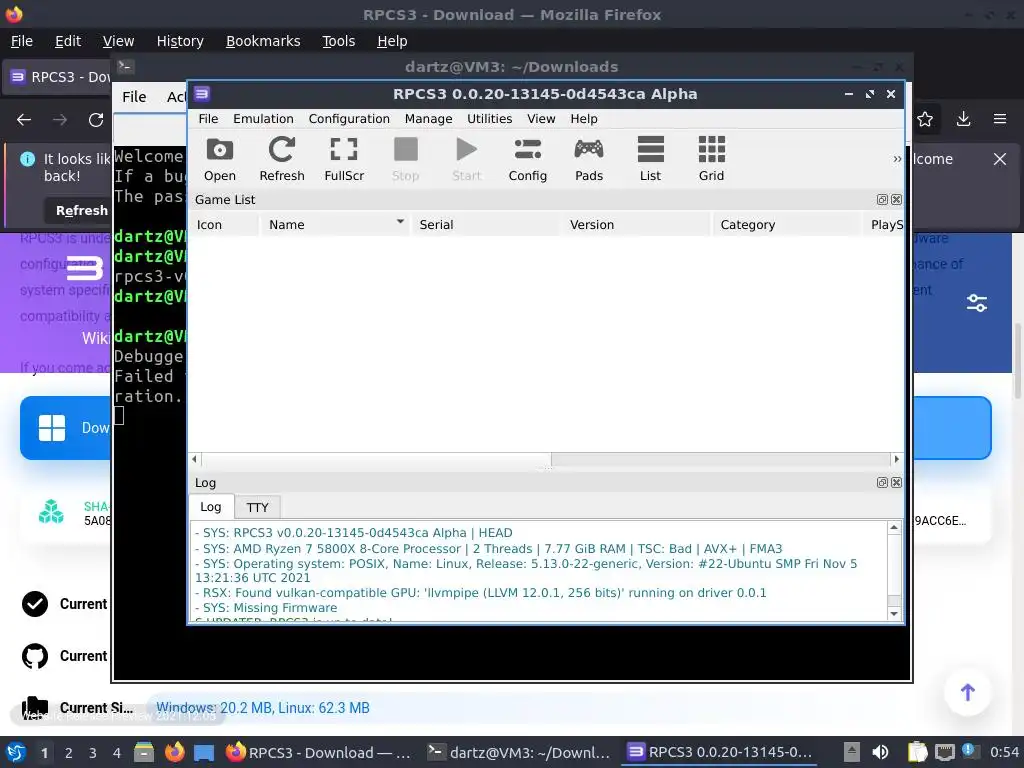Sort the game list by the Name column
The width and height of the screenshot is (1024, 768).
click(336, 225)
